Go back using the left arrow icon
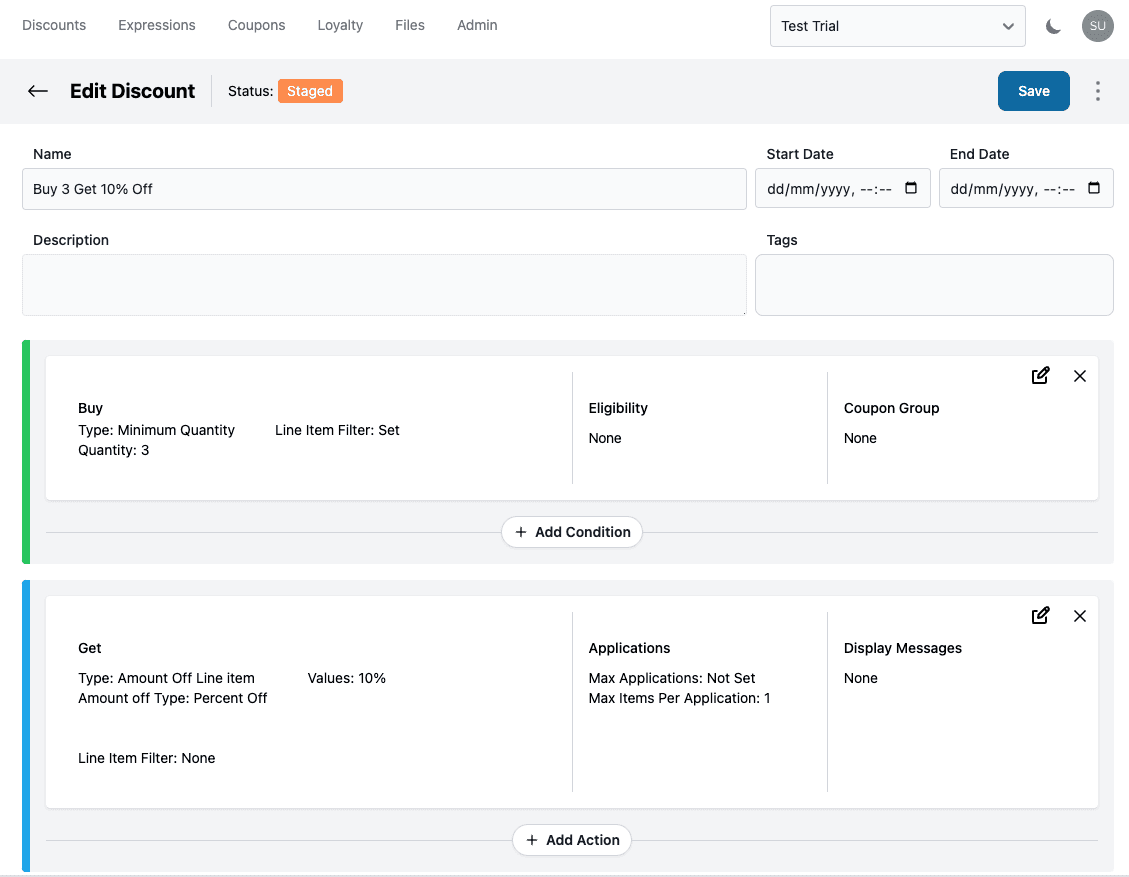1129x877 pixels. click(x=37, y=91)
